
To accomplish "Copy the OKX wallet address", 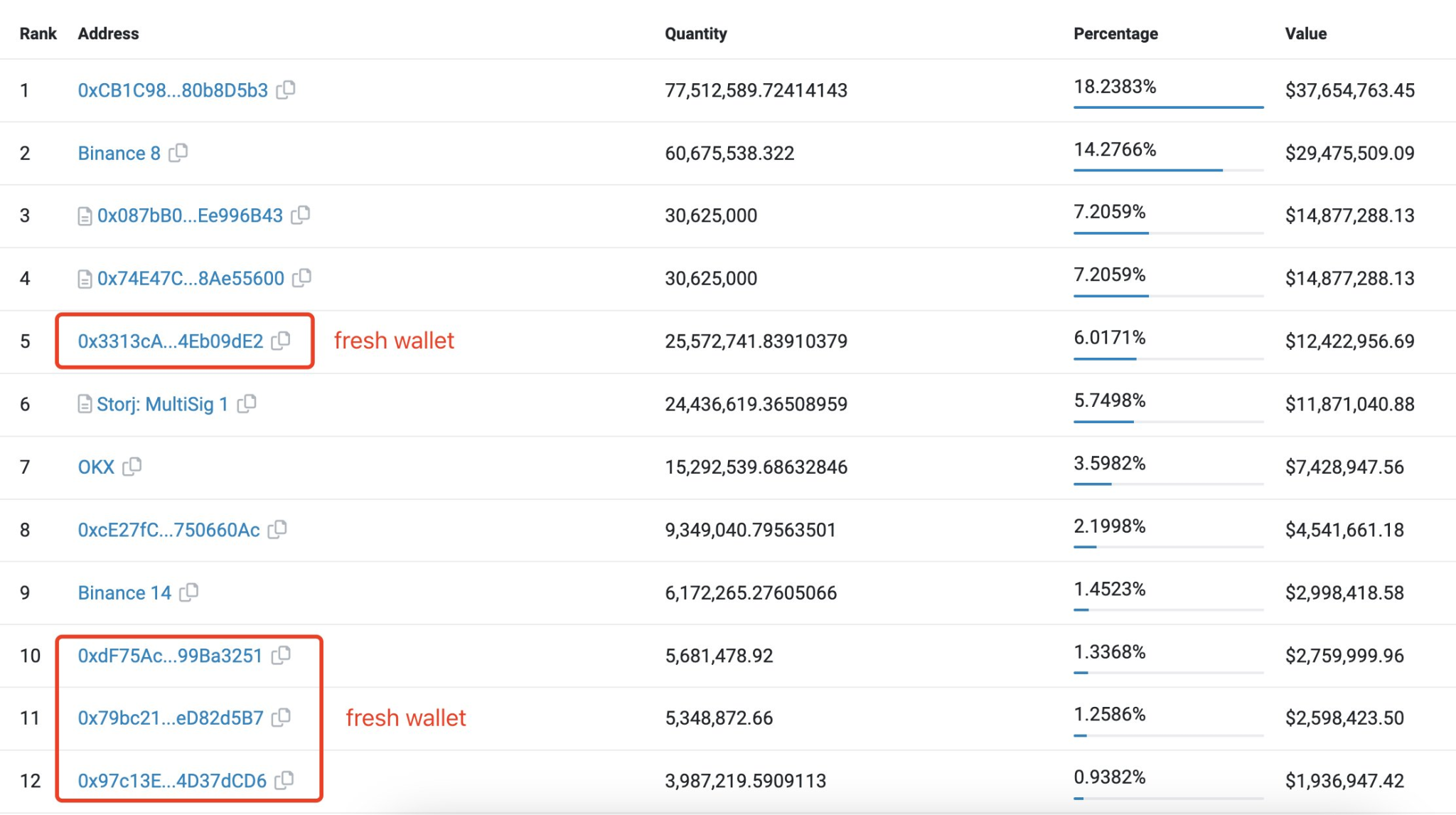I will pyautogui.click(x=132, y=467).
